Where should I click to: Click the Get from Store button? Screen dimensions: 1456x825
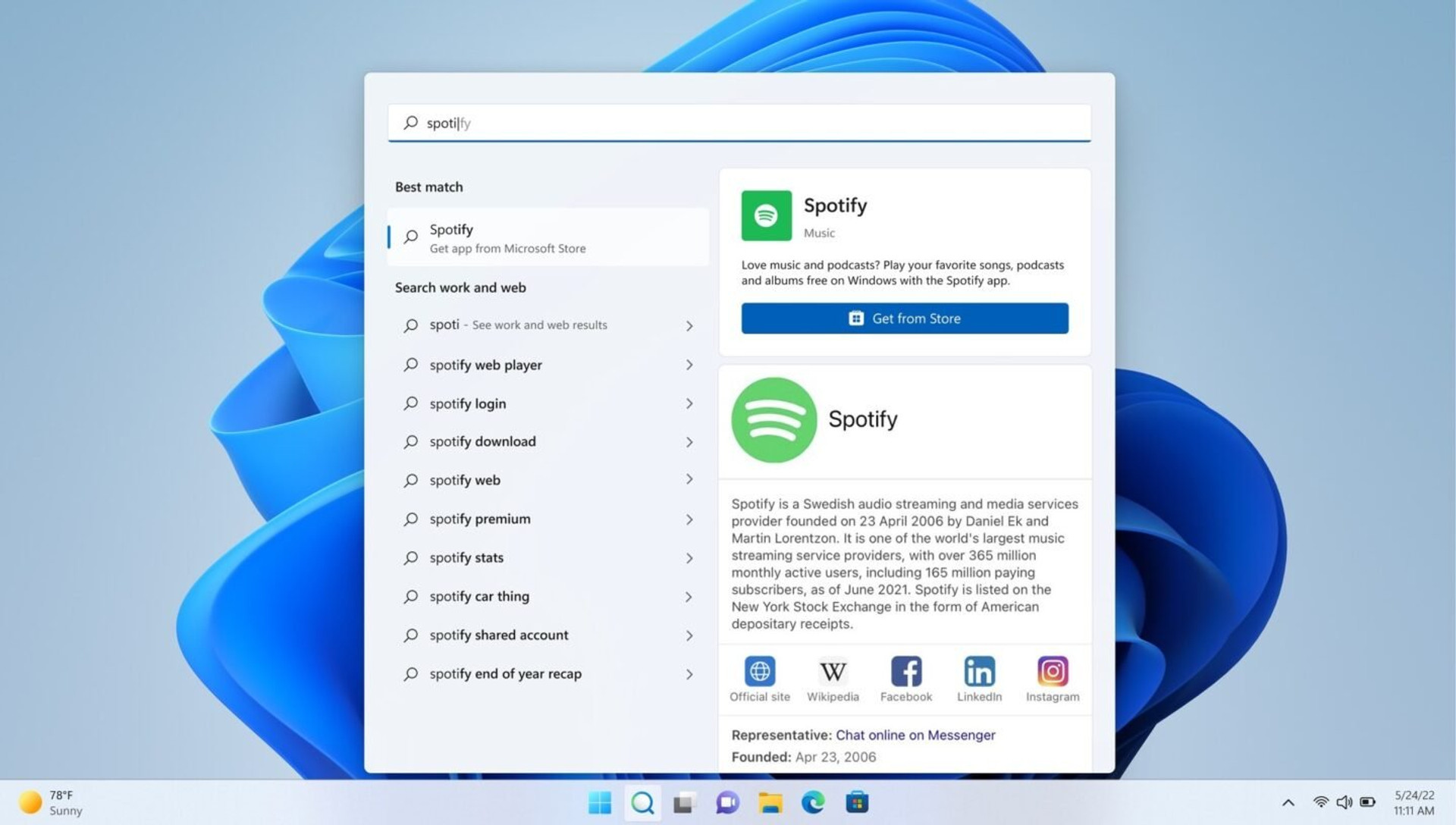[x=905, y=318]
